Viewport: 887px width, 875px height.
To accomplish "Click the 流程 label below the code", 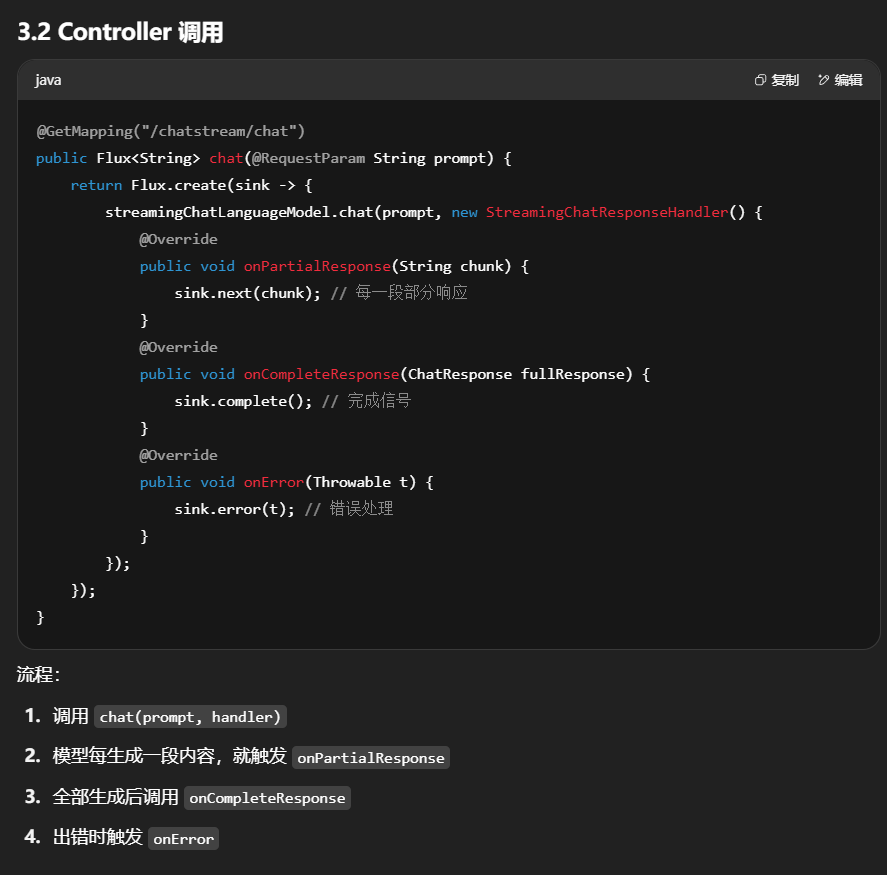I will 37,675.
